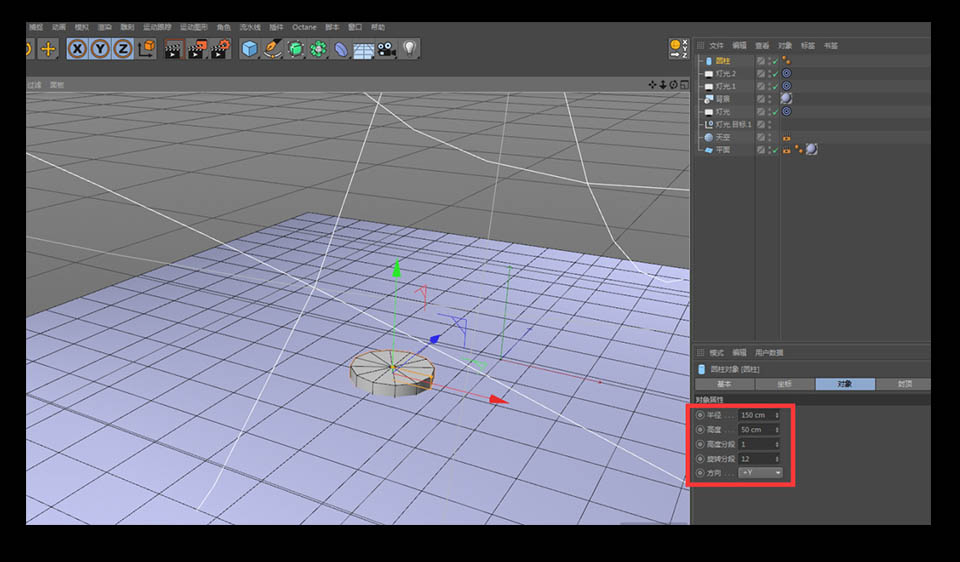960x562 pixels.
Task: Add a camera using camera icon
Action: tap(386, 49)
